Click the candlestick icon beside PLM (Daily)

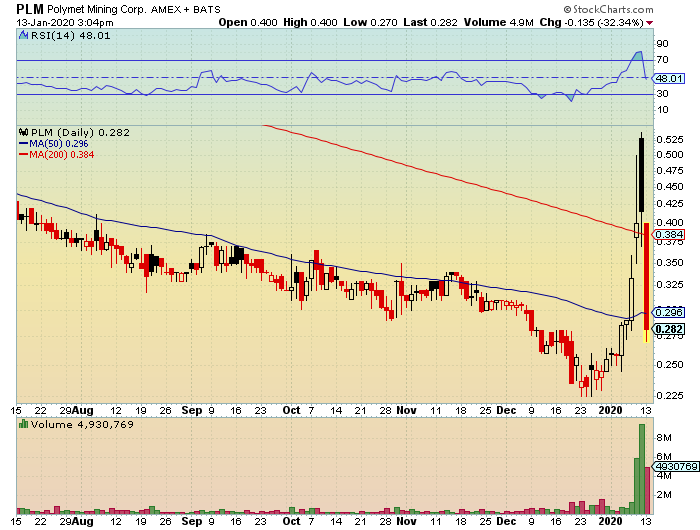pos(24,132)
